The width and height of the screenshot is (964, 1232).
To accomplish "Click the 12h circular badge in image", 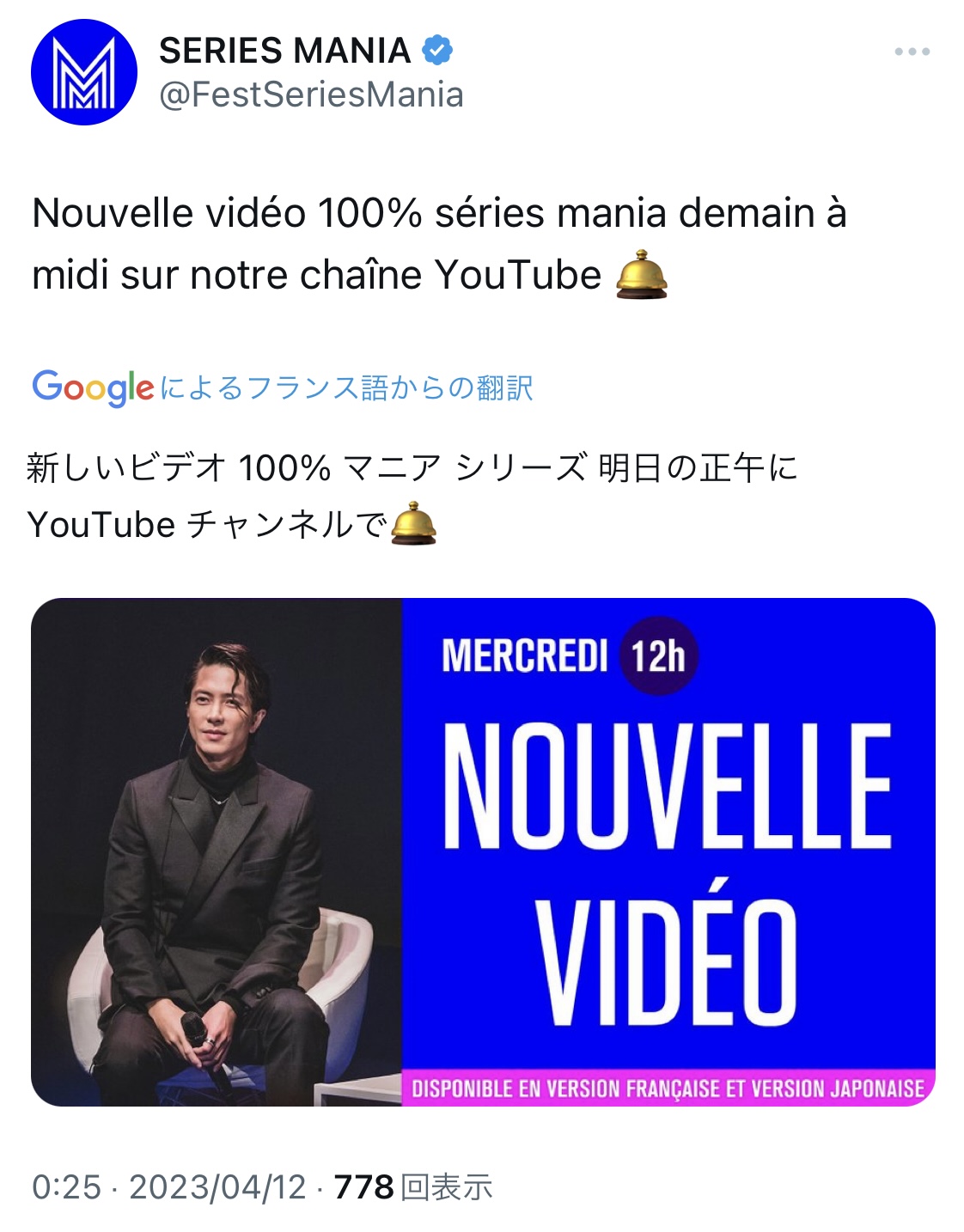I will click(x=658, y=656).
